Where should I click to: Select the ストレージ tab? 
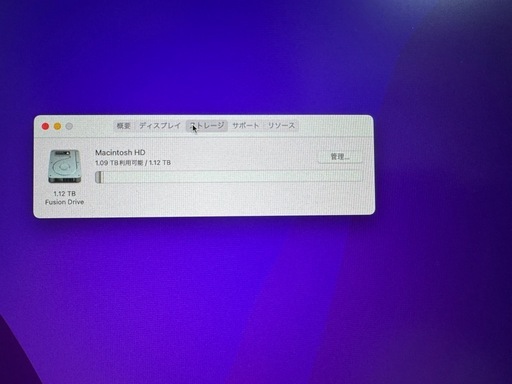207,126
